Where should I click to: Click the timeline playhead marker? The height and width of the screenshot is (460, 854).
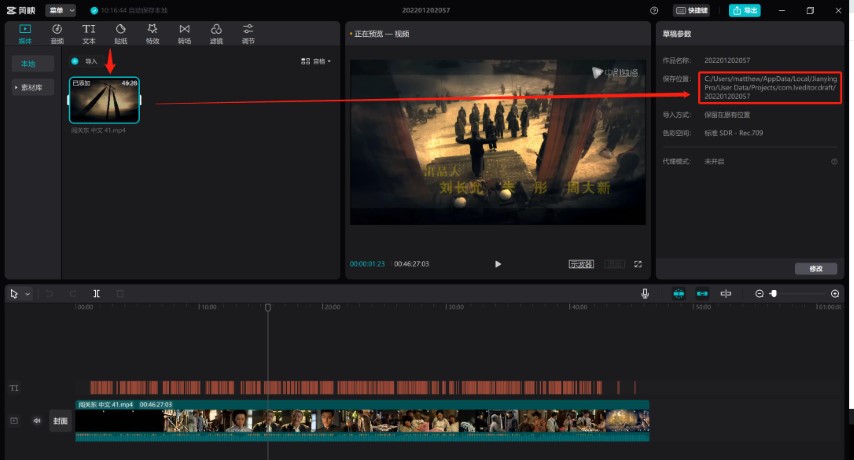pos(268,308)
